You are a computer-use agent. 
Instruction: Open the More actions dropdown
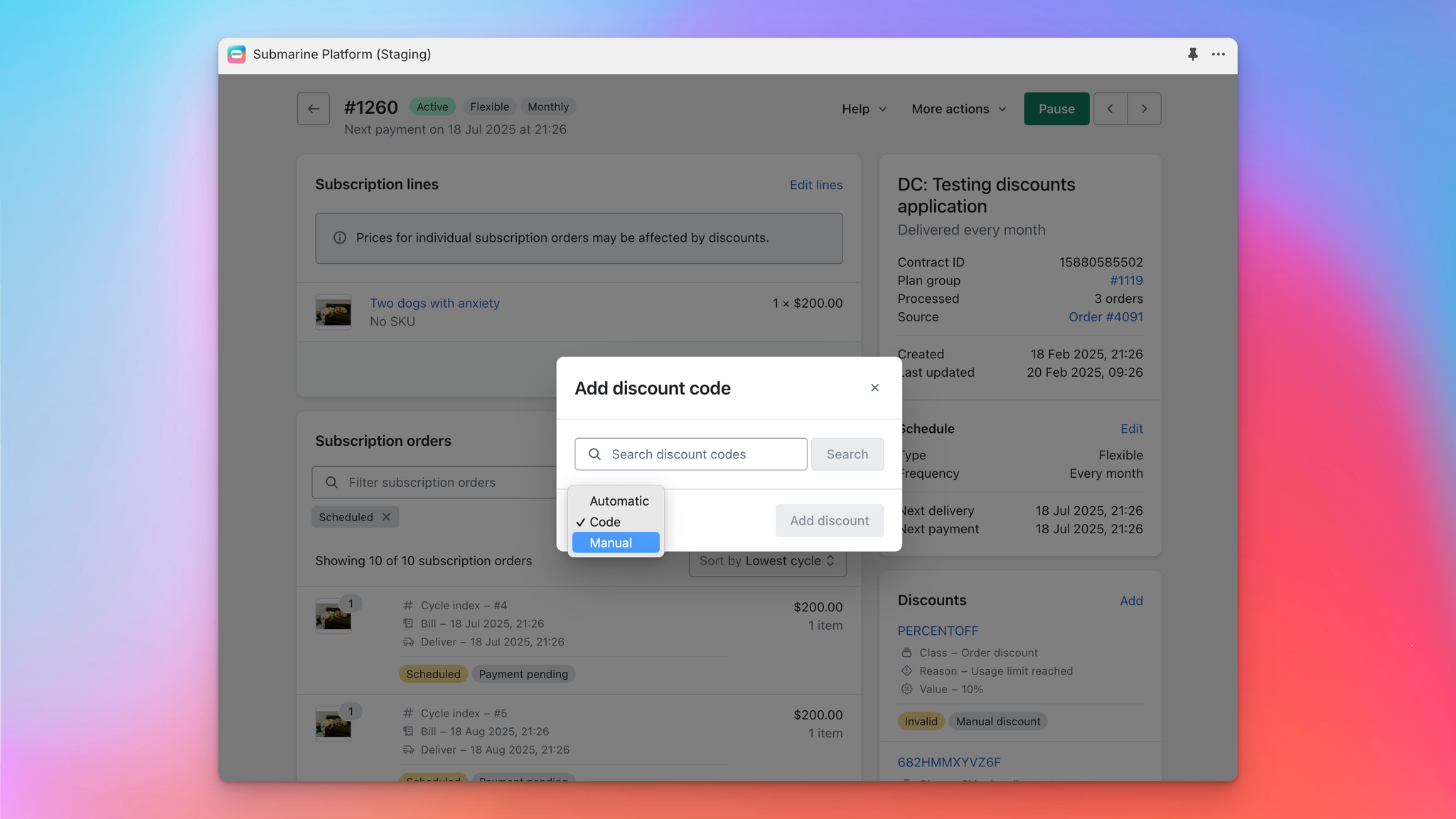958,109
